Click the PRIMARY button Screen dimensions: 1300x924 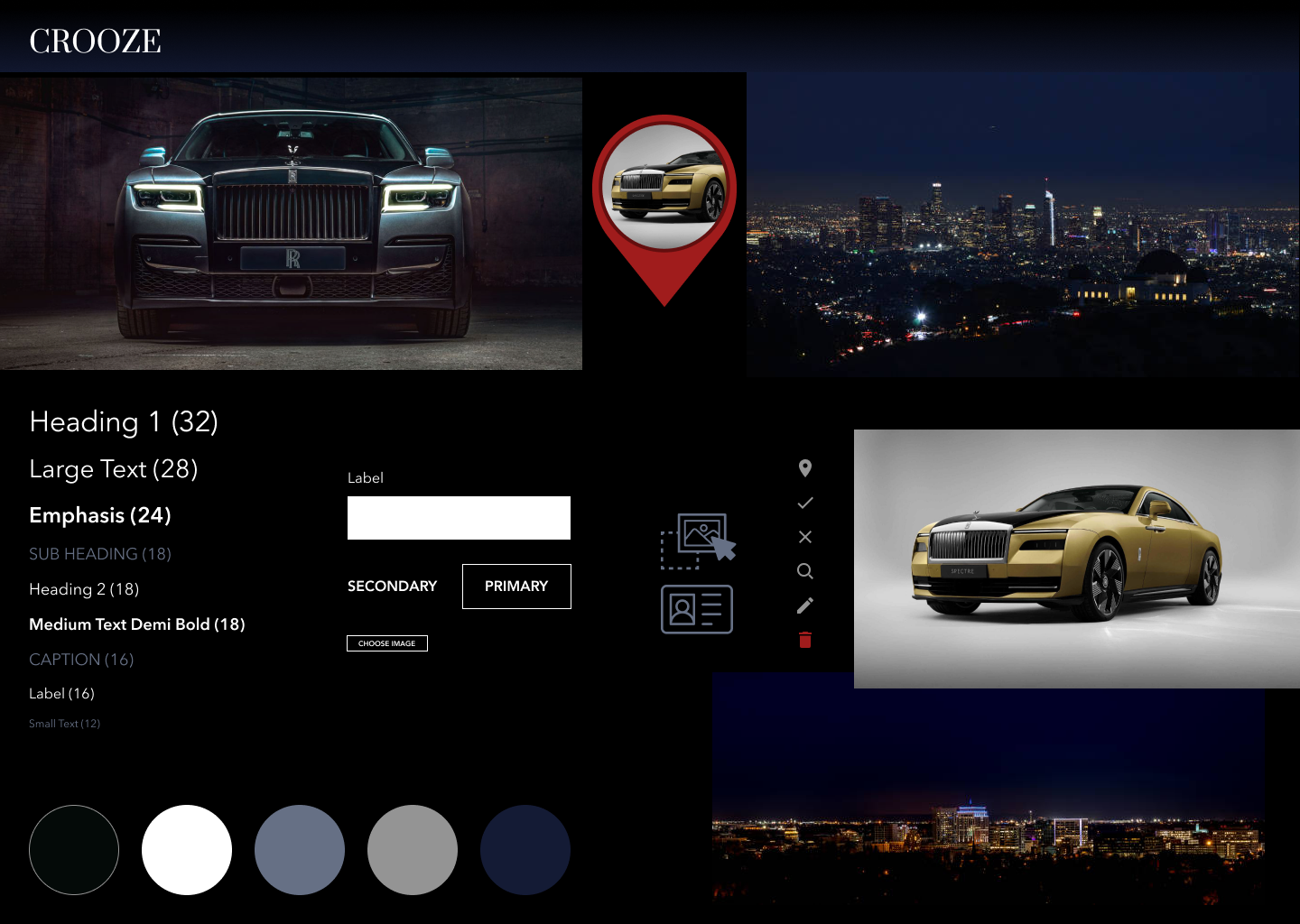click(516, 587)
